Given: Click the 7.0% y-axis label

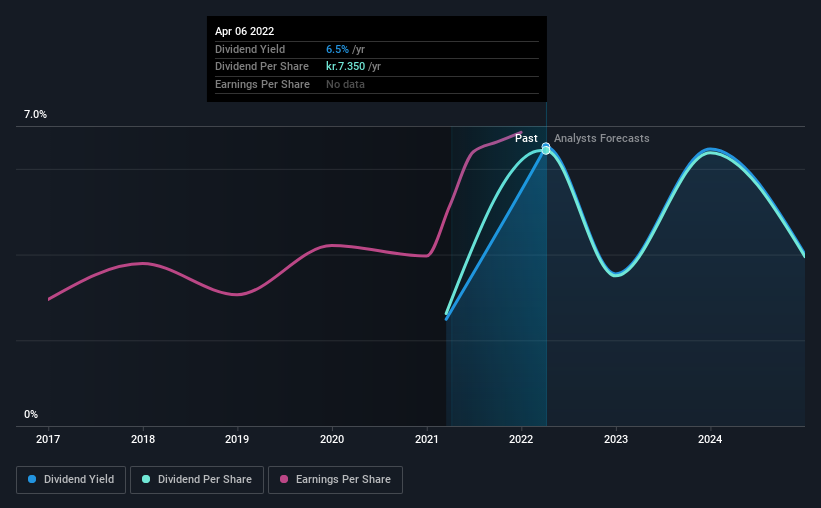Looking at the screenshot, I should 35,114.
